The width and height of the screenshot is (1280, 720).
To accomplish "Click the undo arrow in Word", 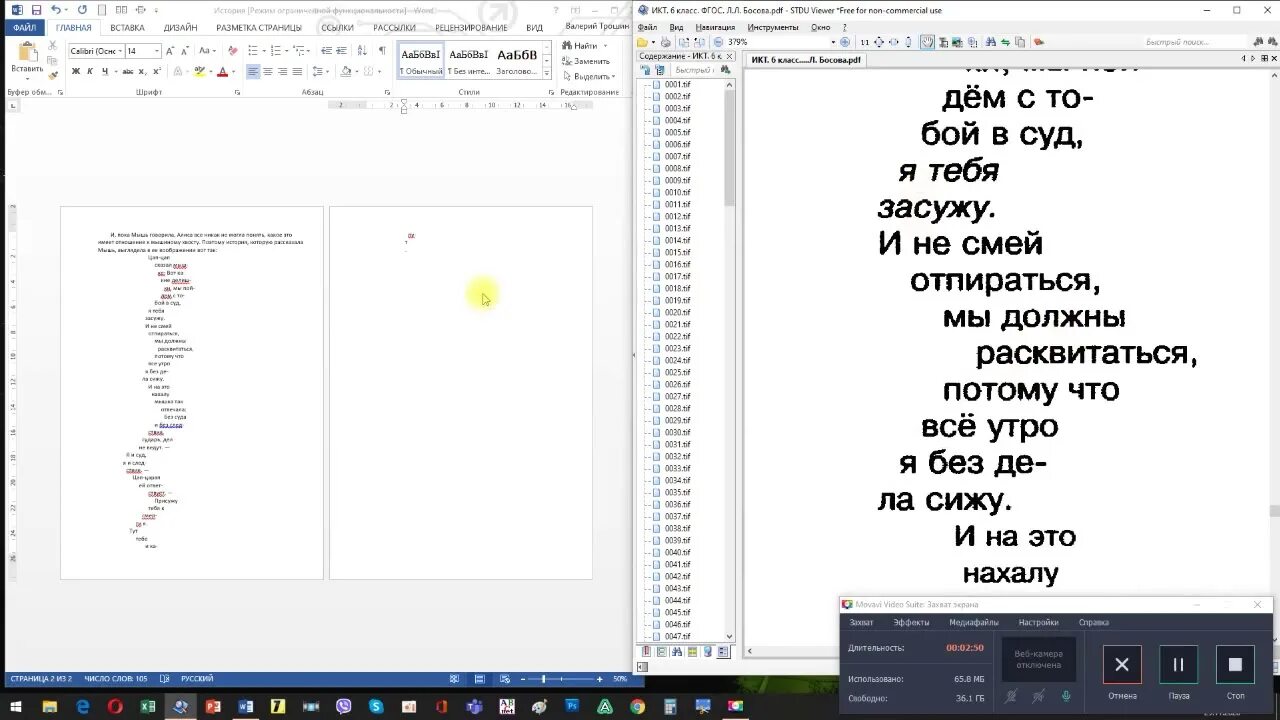I will pos(56,10).
